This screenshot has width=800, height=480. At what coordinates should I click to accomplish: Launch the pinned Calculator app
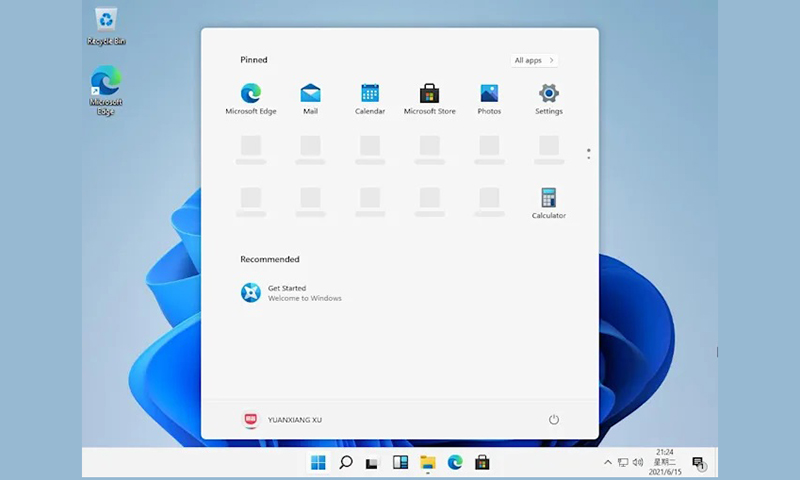click(549, 204)
